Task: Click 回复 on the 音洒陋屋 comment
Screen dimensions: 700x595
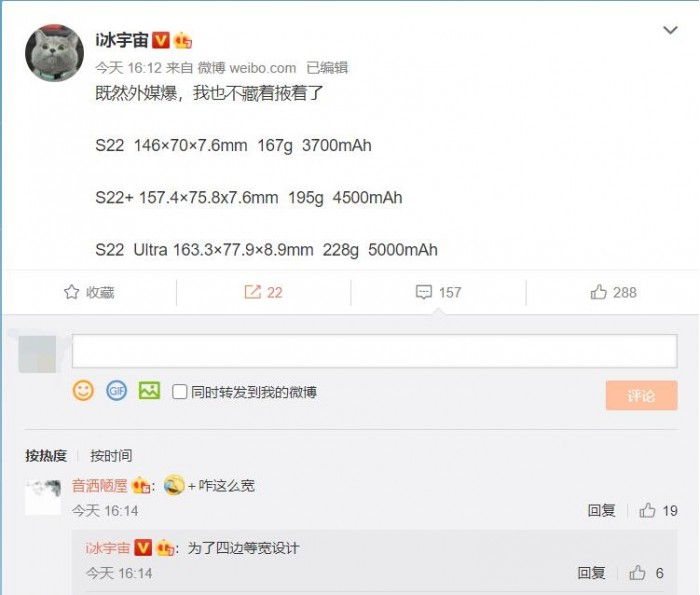Action: [x=601, y=510]
